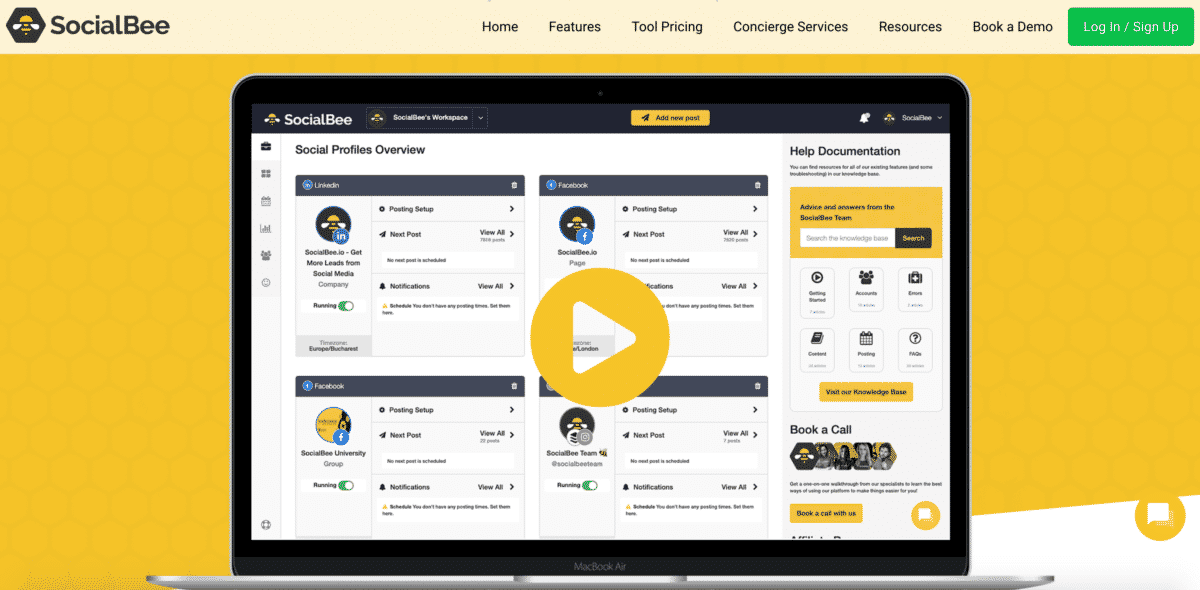Click the SocialBee logo inside the app header
The width and height of the screenshot is (1200, 590).
tap(308, 118)
